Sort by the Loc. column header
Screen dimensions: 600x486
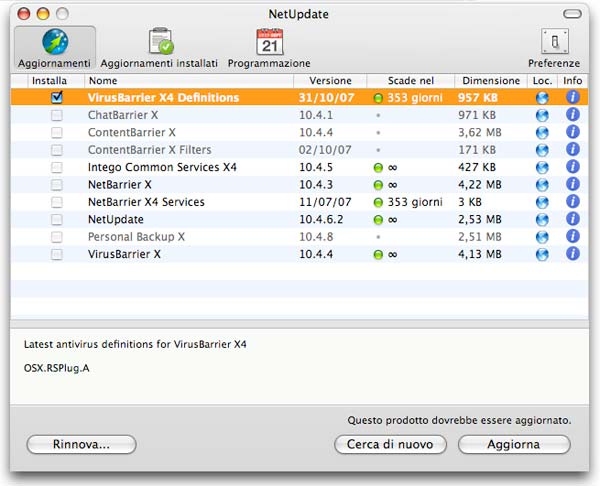(542, 81)
